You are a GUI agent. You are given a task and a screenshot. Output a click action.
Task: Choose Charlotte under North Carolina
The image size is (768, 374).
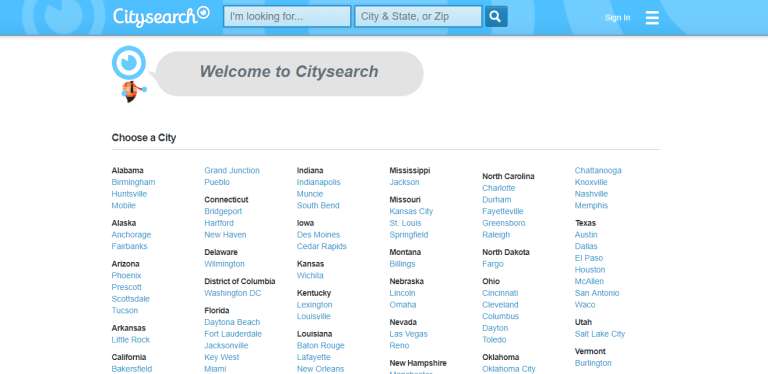pos(499,188)
